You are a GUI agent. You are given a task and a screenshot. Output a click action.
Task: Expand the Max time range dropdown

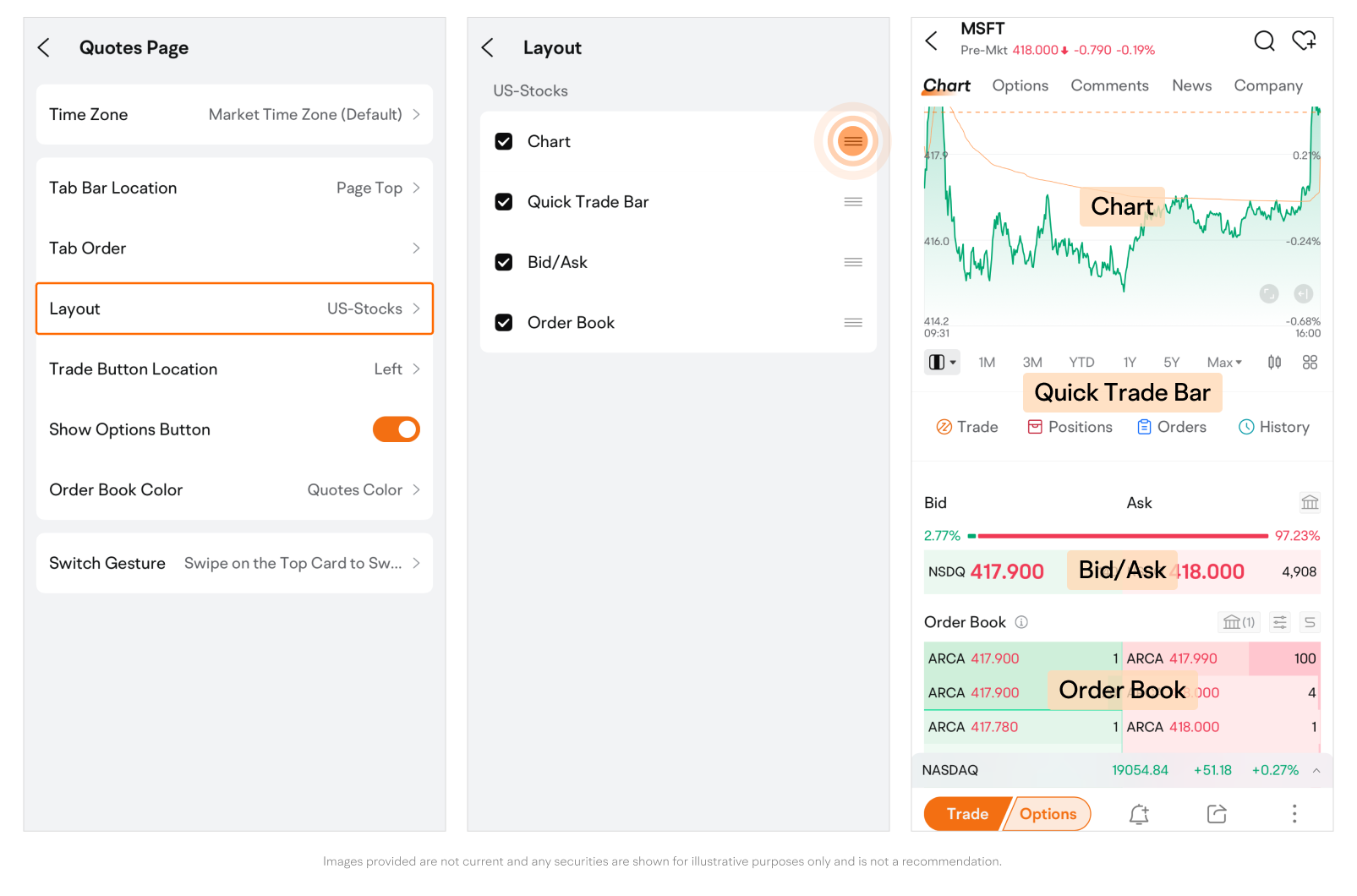(1224, 363)
